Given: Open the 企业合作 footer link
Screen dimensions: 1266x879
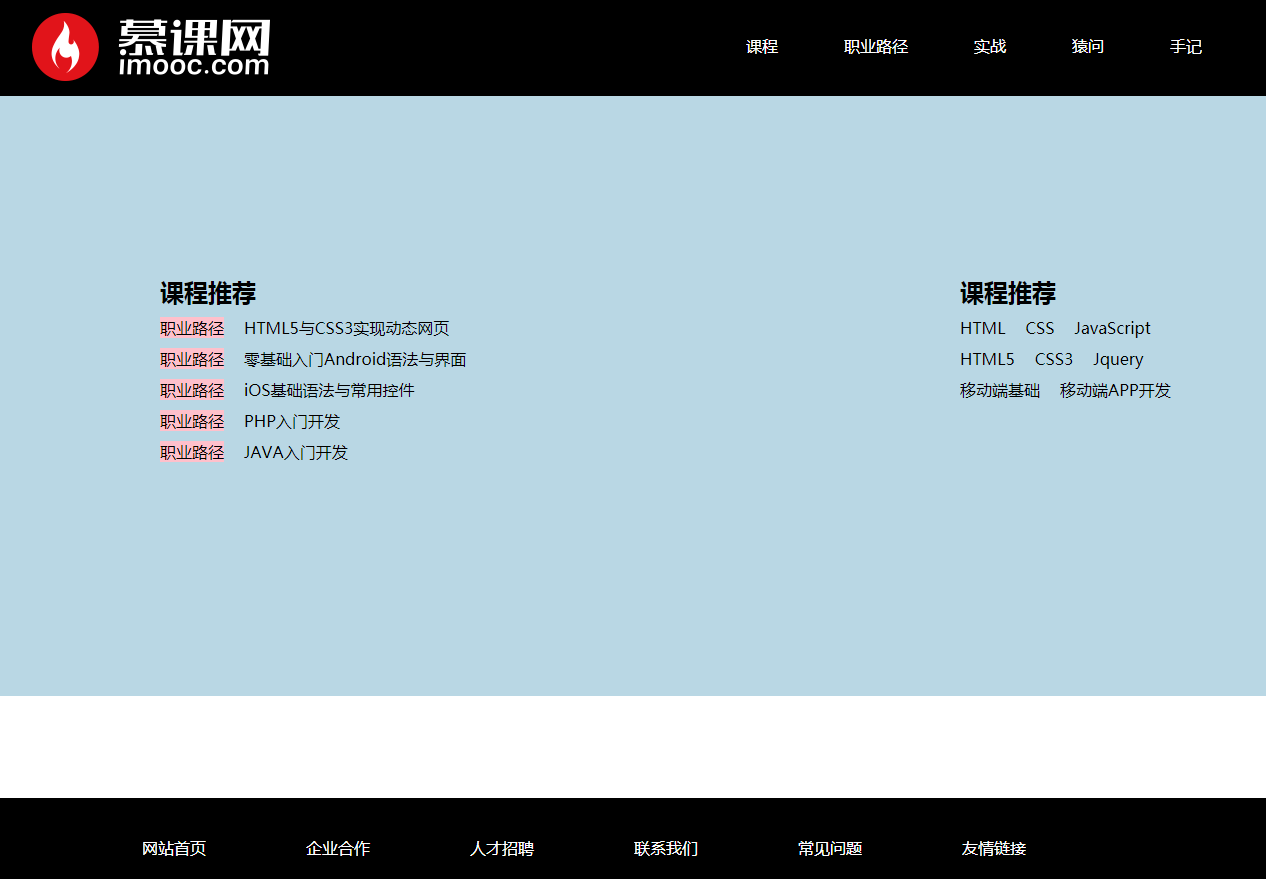Looking at the screenshot, I should coord(338,848).
